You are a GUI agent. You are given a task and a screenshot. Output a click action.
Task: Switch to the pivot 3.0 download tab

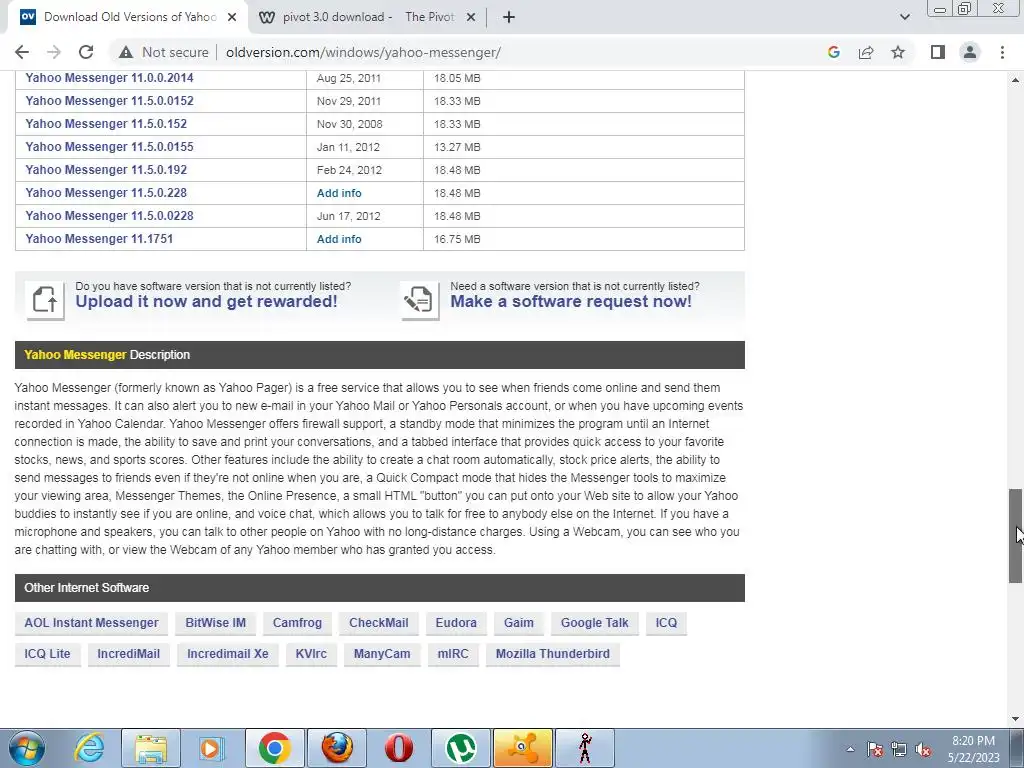(x=368, y=17)
